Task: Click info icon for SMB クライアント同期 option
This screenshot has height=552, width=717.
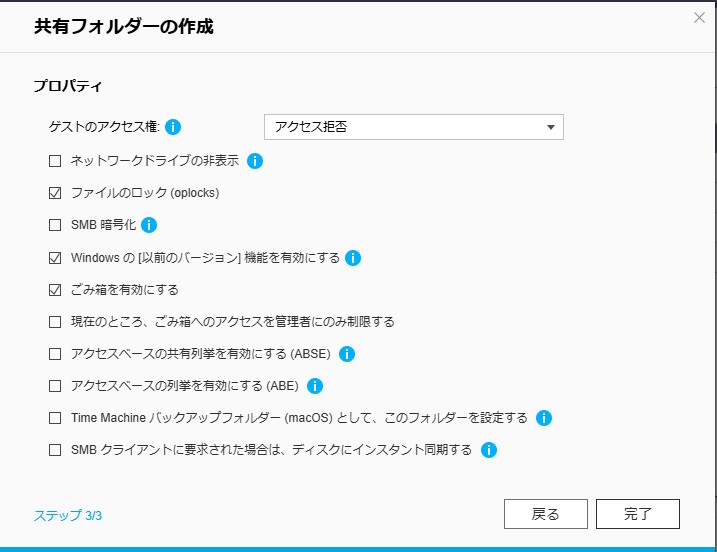Action: pyautogui.click(x=489, y=450)
